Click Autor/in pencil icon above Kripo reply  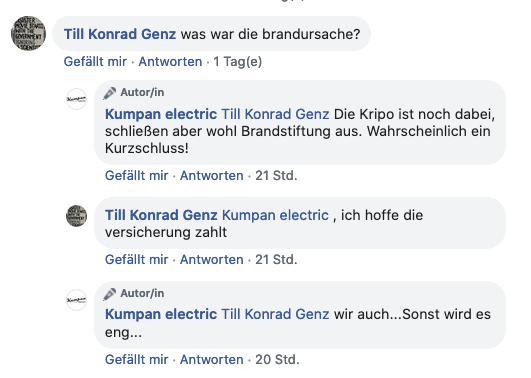[110, 93]
